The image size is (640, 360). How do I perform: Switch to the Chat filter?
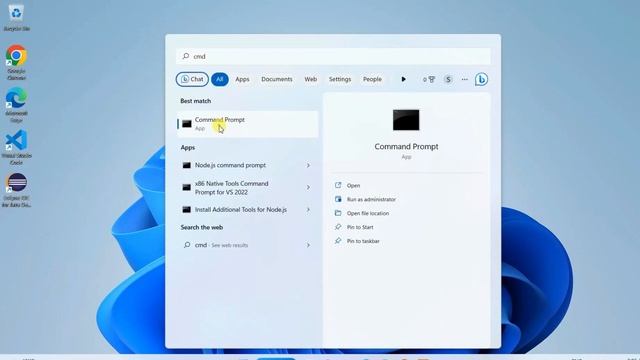point(192,79)
